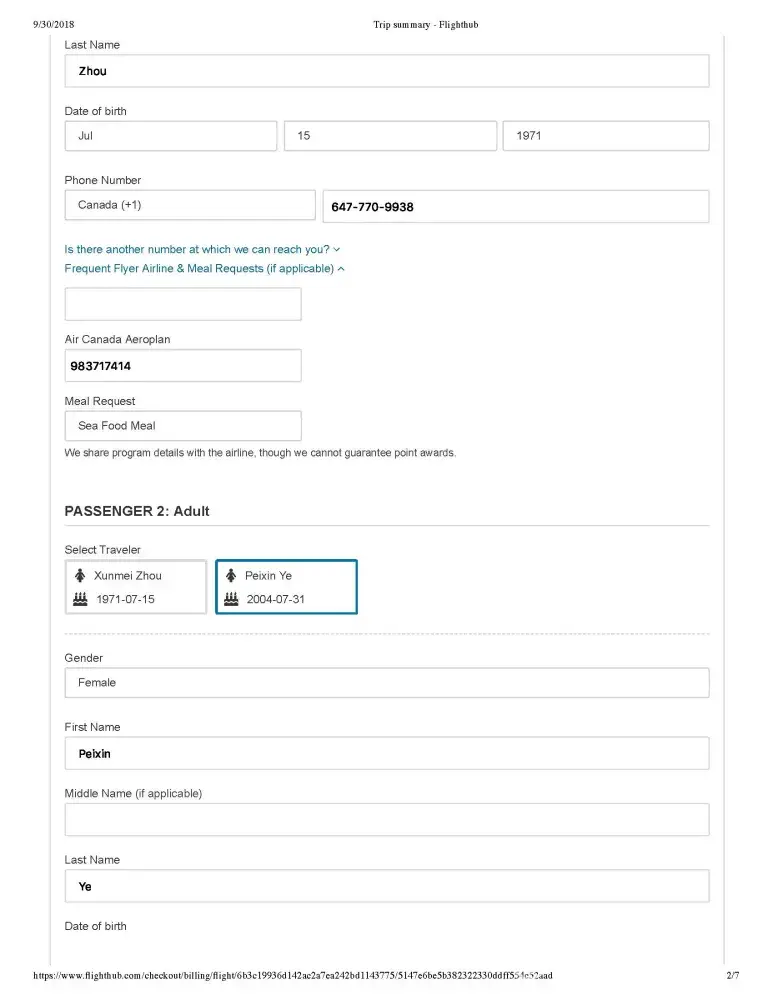Select the Peixin Ye traveler card
773x1000 pixels.
click(287, 587)
